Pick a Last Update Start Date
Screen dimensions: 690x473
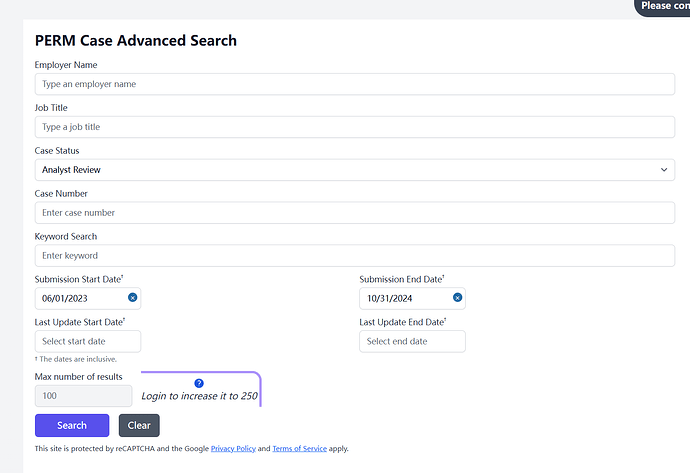[x=87, y=341]
